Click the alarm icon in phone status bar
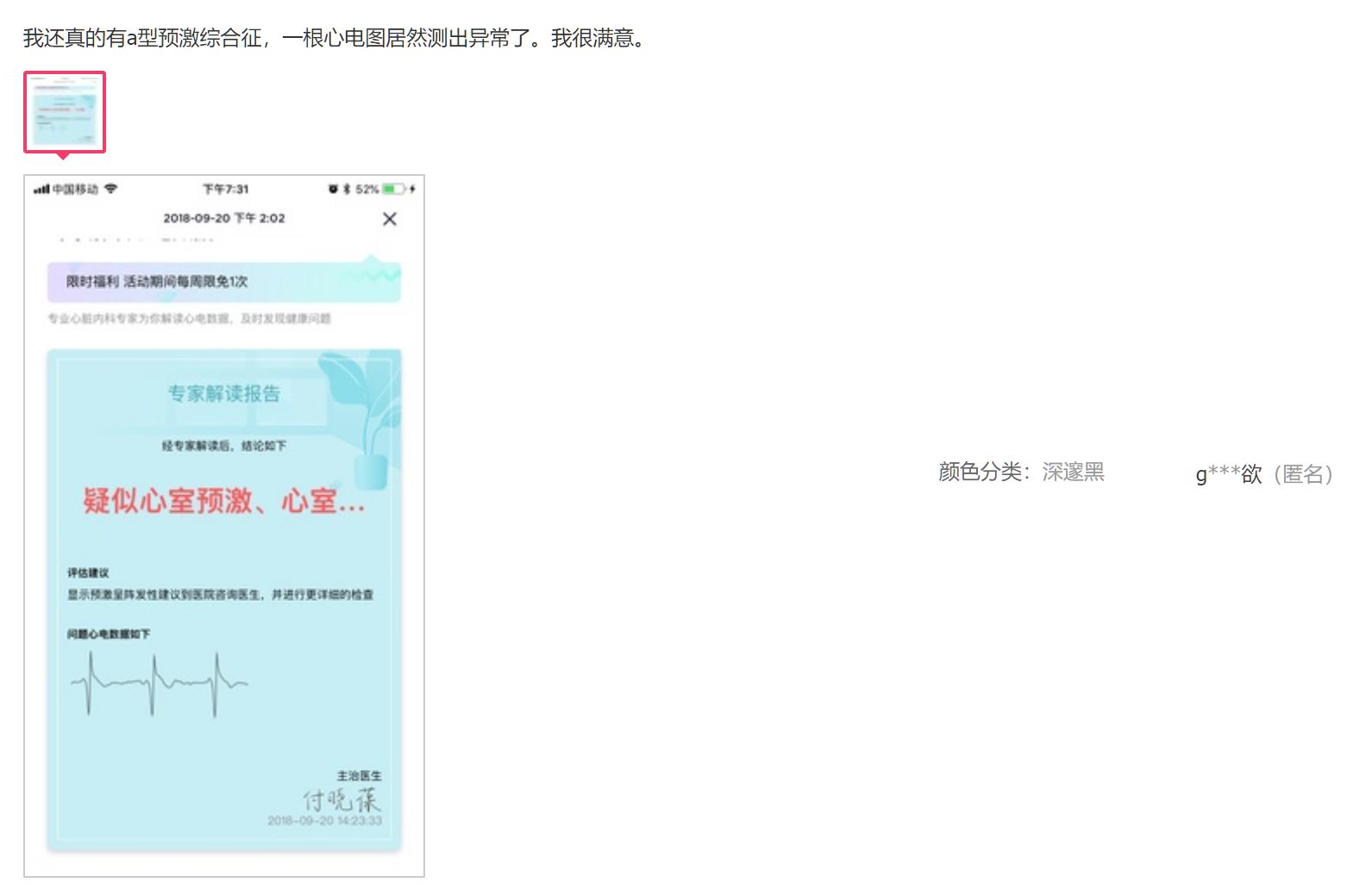1372x895 pixels. pyautogui.click(x=333, y=189)
